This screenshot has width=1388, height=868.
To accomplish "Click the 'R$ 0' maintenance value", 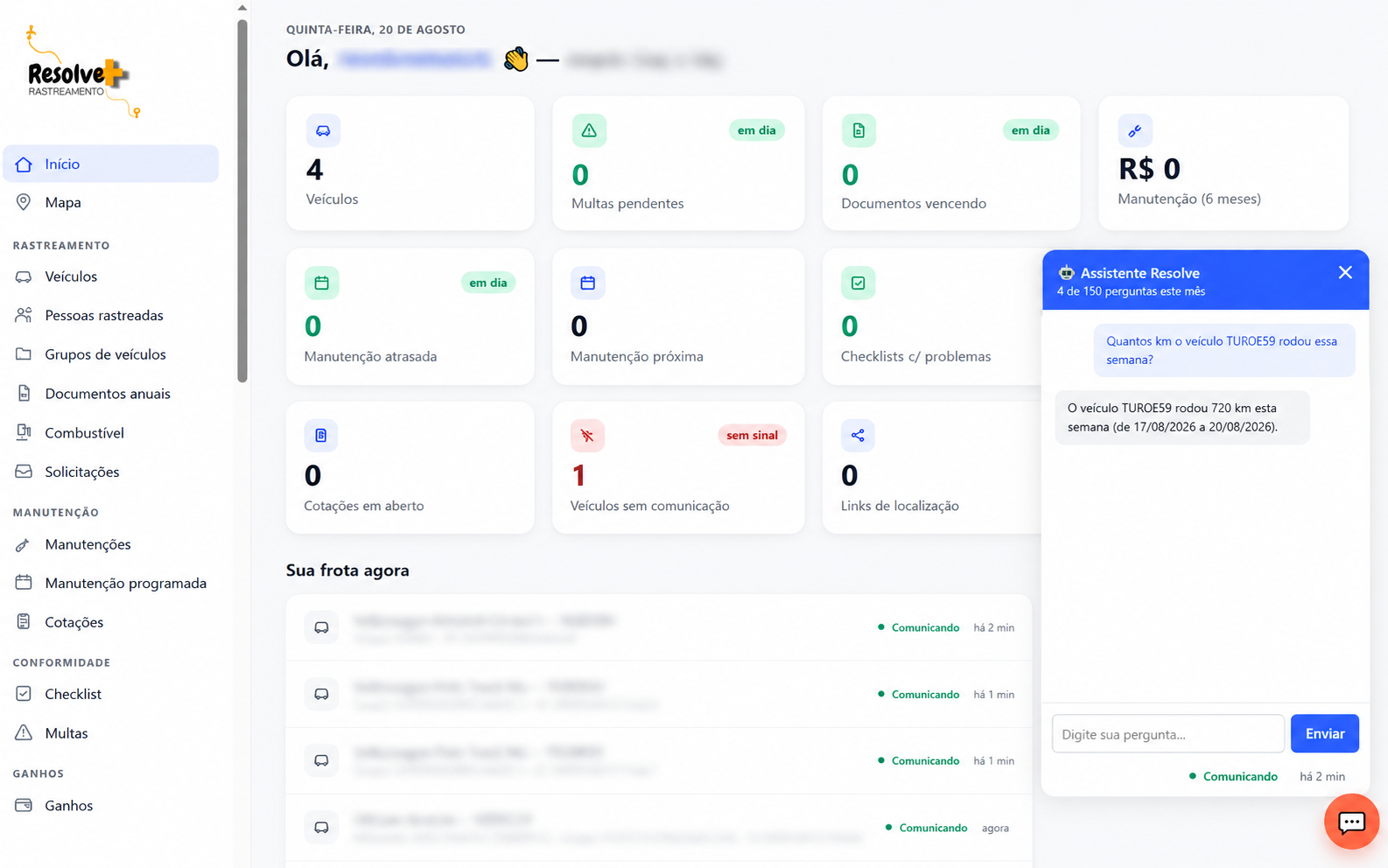I will [1150, 168].
